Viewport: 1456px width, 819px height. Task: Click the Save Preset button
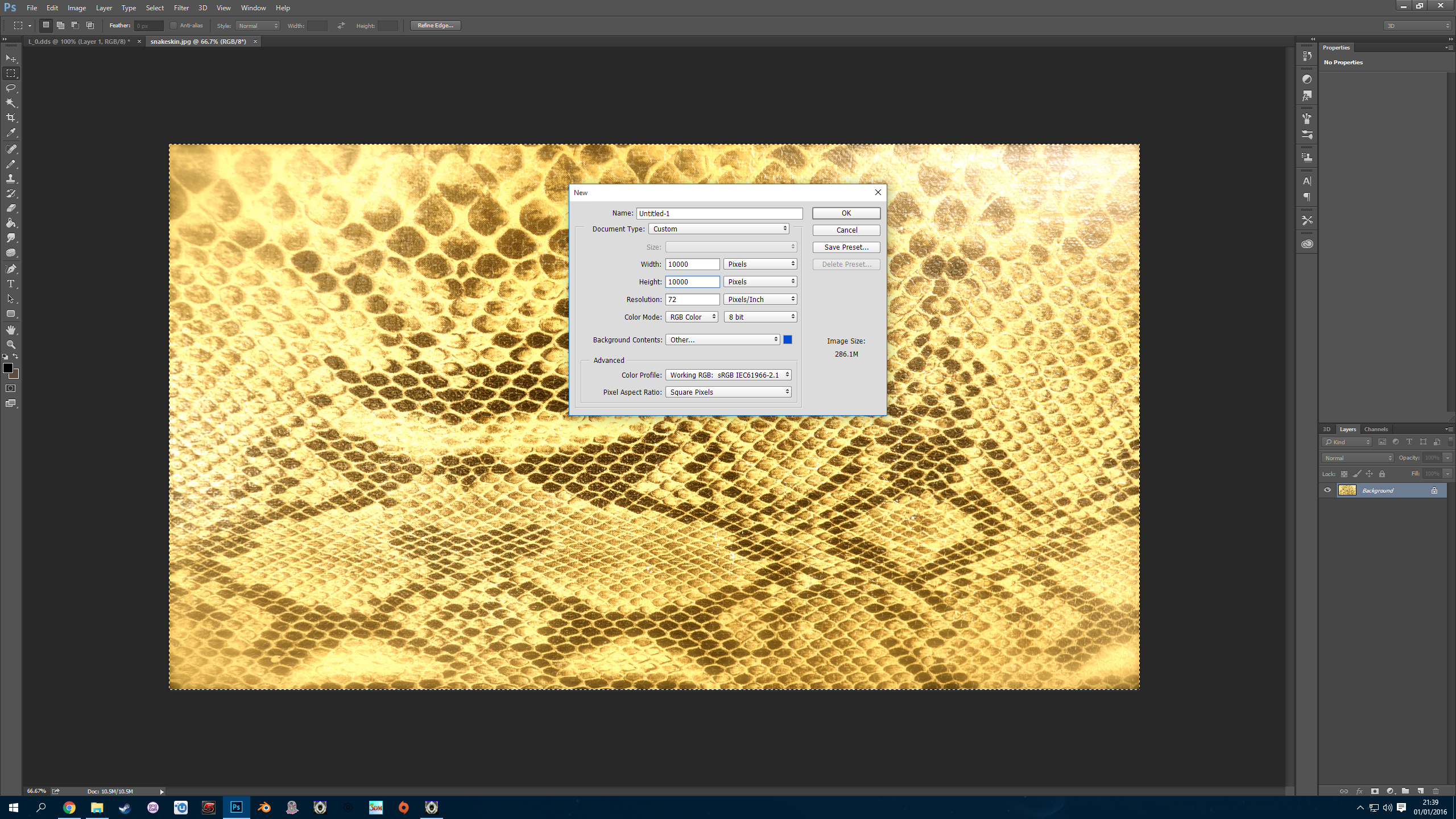(x=846, y=247)
